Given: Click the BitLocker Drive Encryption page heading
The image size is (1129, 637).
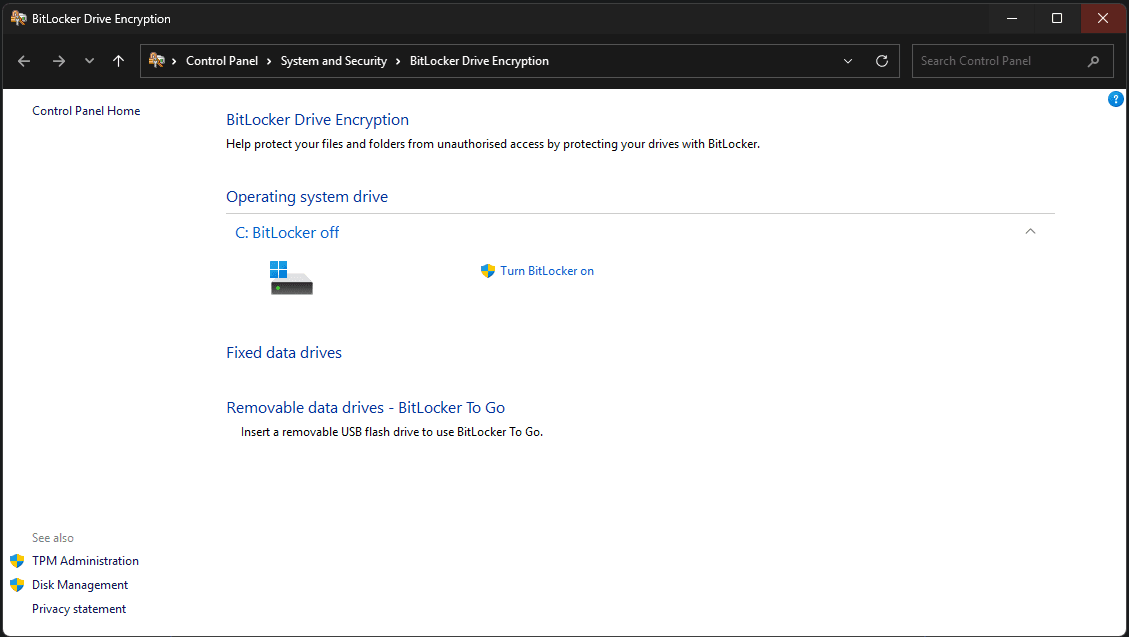Looking at the screenshot, I should tap(318, 119).
